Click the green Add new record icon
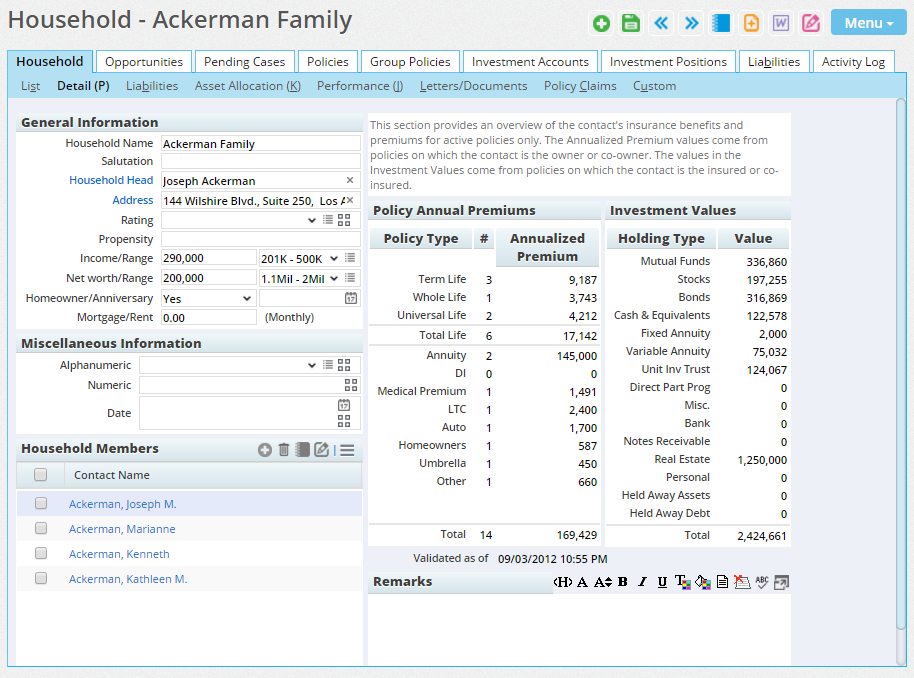The image size is (914, 678). 601,22
